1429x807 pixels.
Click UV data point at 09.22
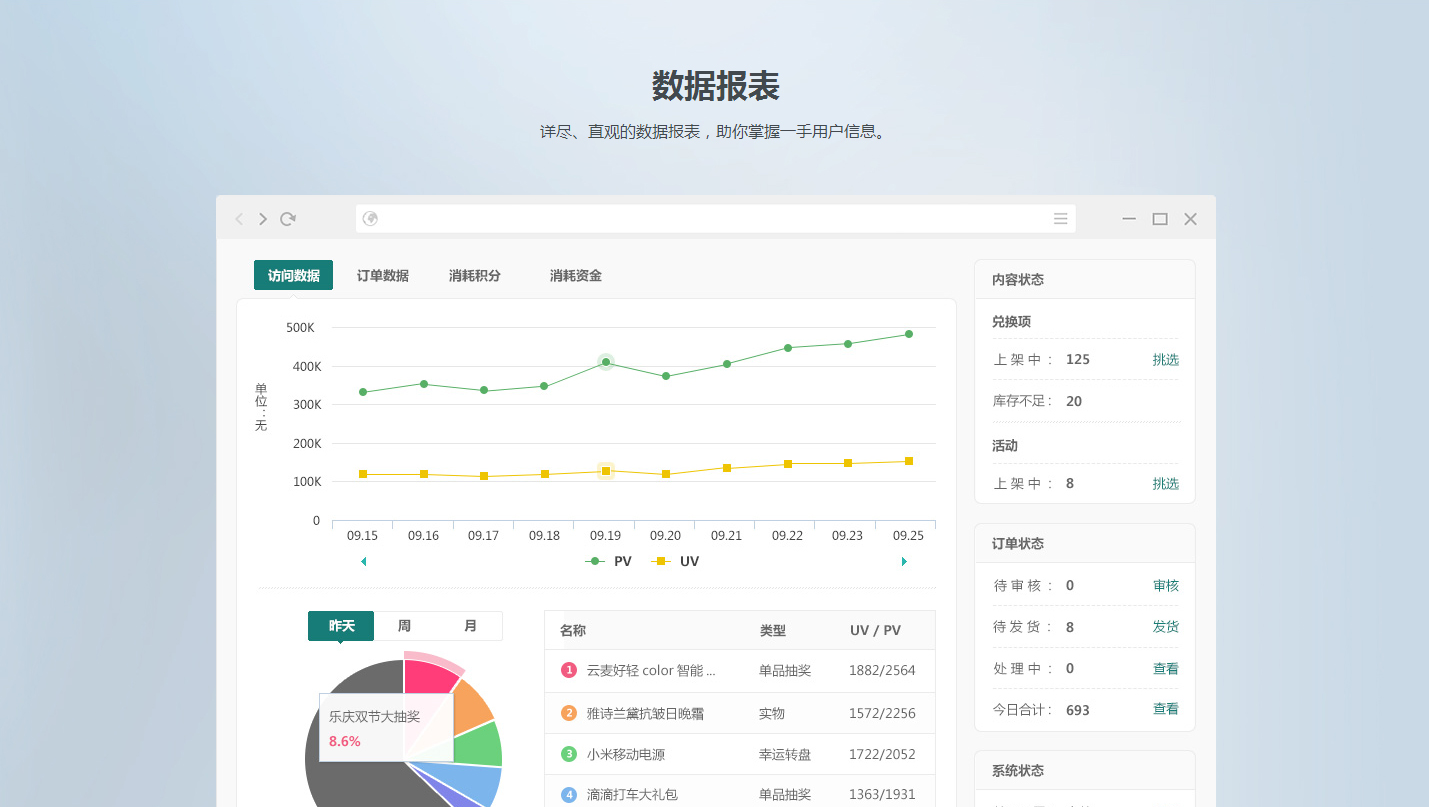tap(788, 464)
